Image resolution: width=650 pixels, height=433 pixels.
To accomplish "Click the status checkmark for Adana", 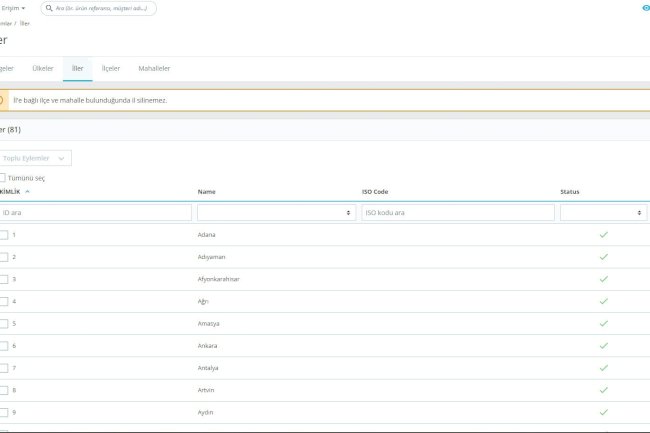I will pos(604,235).
